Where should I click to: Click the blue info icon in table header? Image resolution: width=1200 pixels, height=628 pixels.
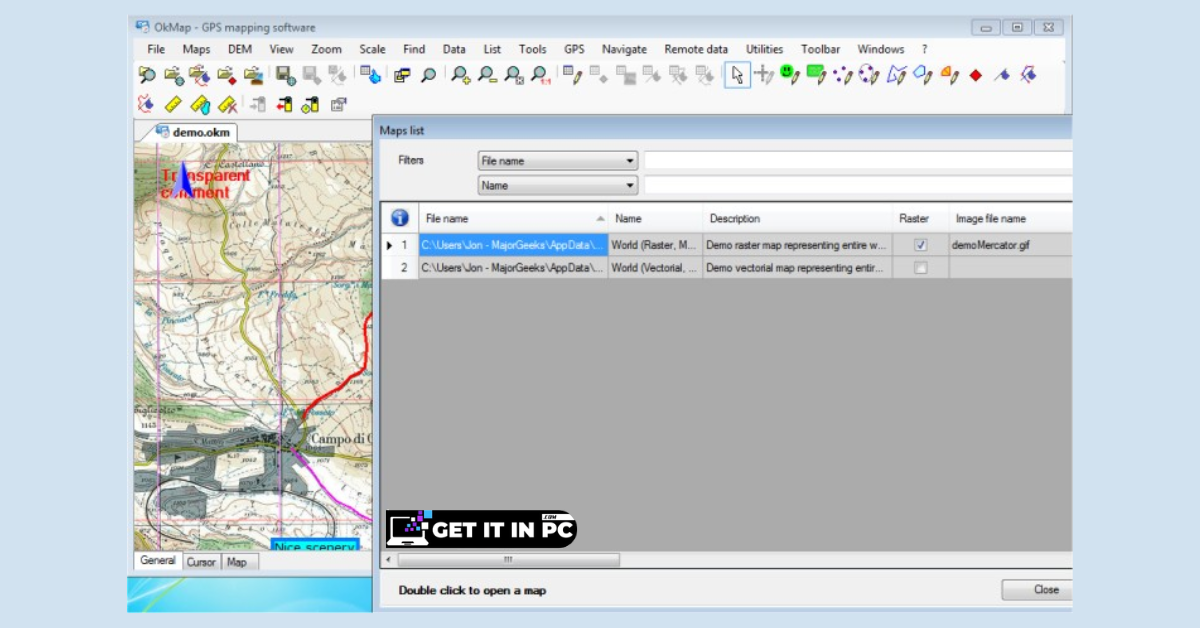pyautogui.click(x=399, y=218)
